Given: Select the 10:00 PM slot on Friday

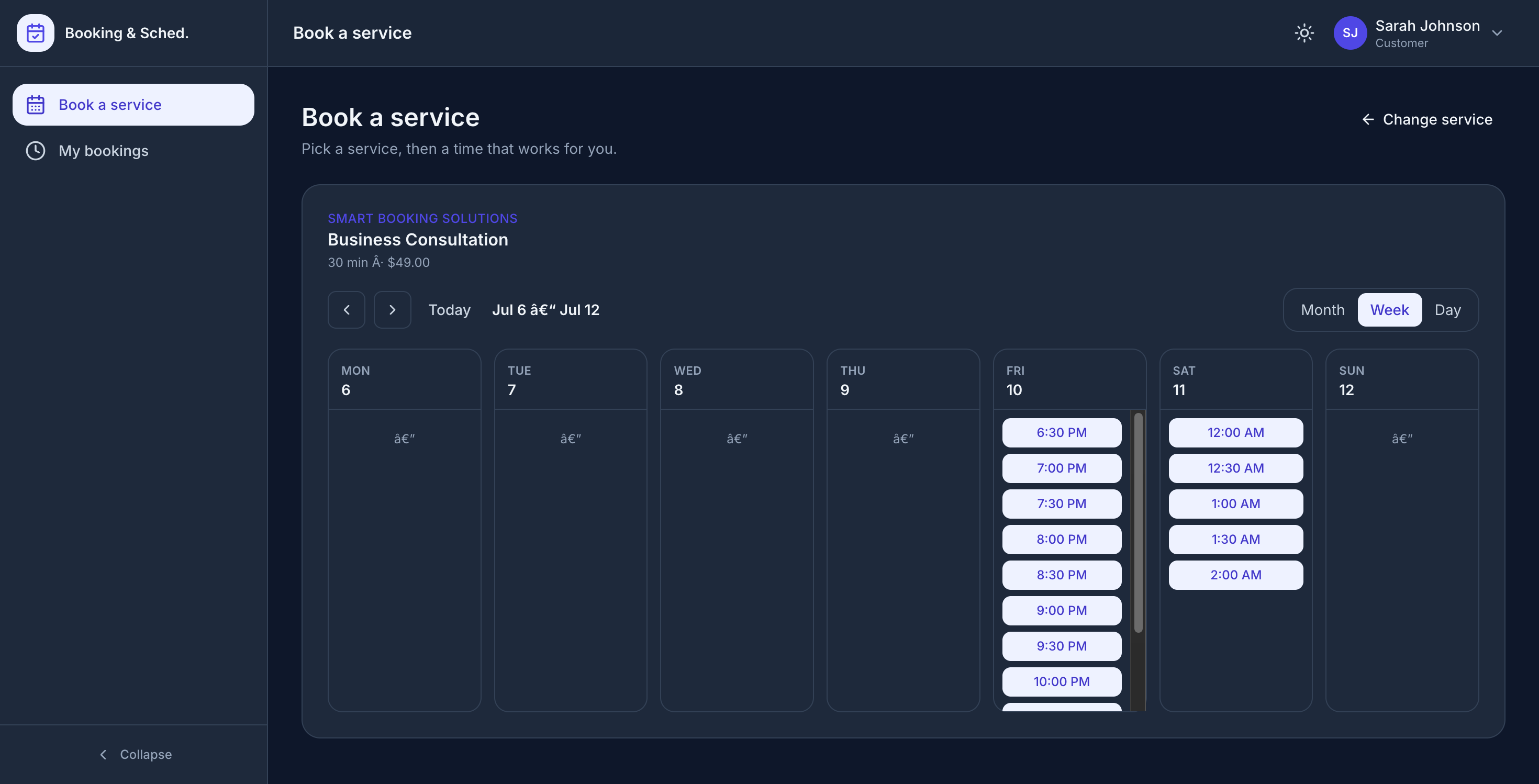Looking at the screenshot, I should tap(1062, 682).
